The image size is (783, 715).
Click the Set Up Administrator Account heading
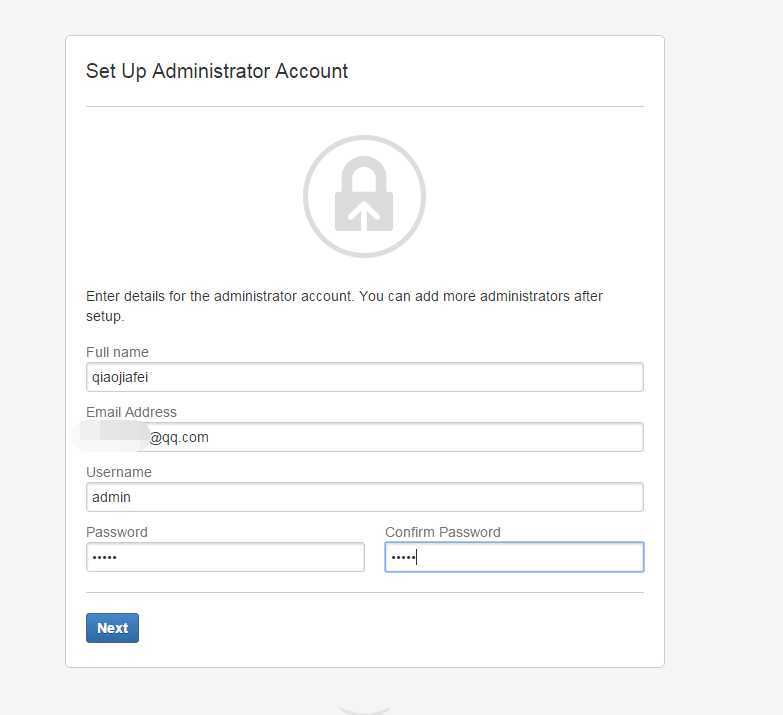pos(217,71)
